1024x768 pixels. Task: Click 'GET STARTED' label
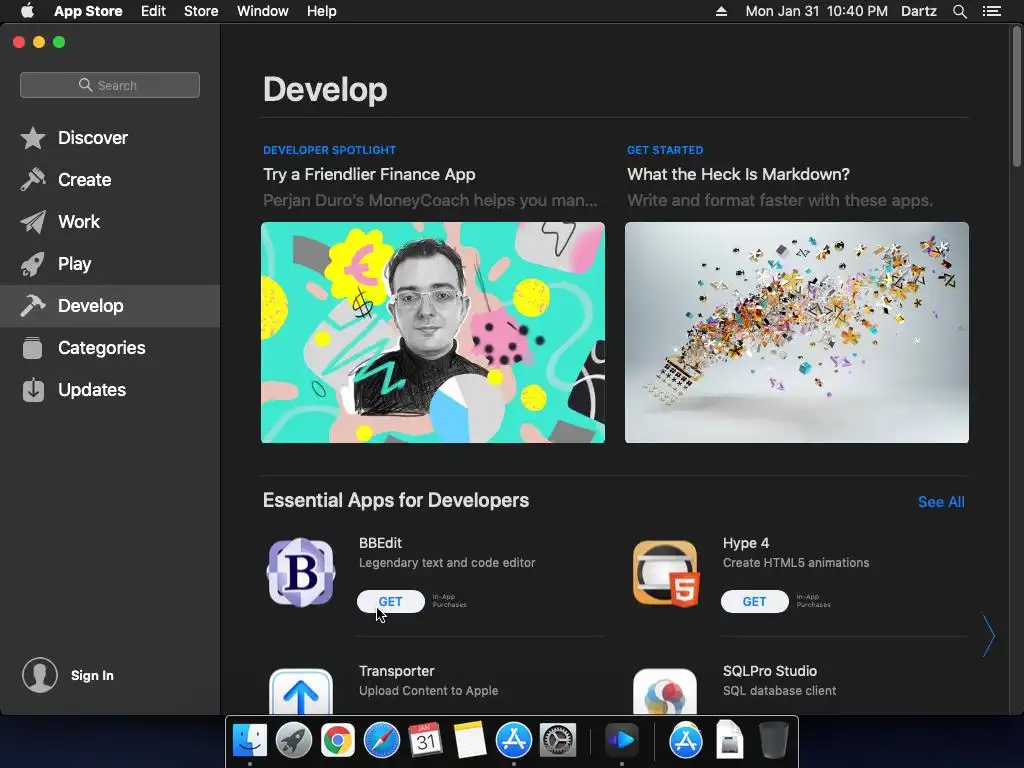click(665, 150)
